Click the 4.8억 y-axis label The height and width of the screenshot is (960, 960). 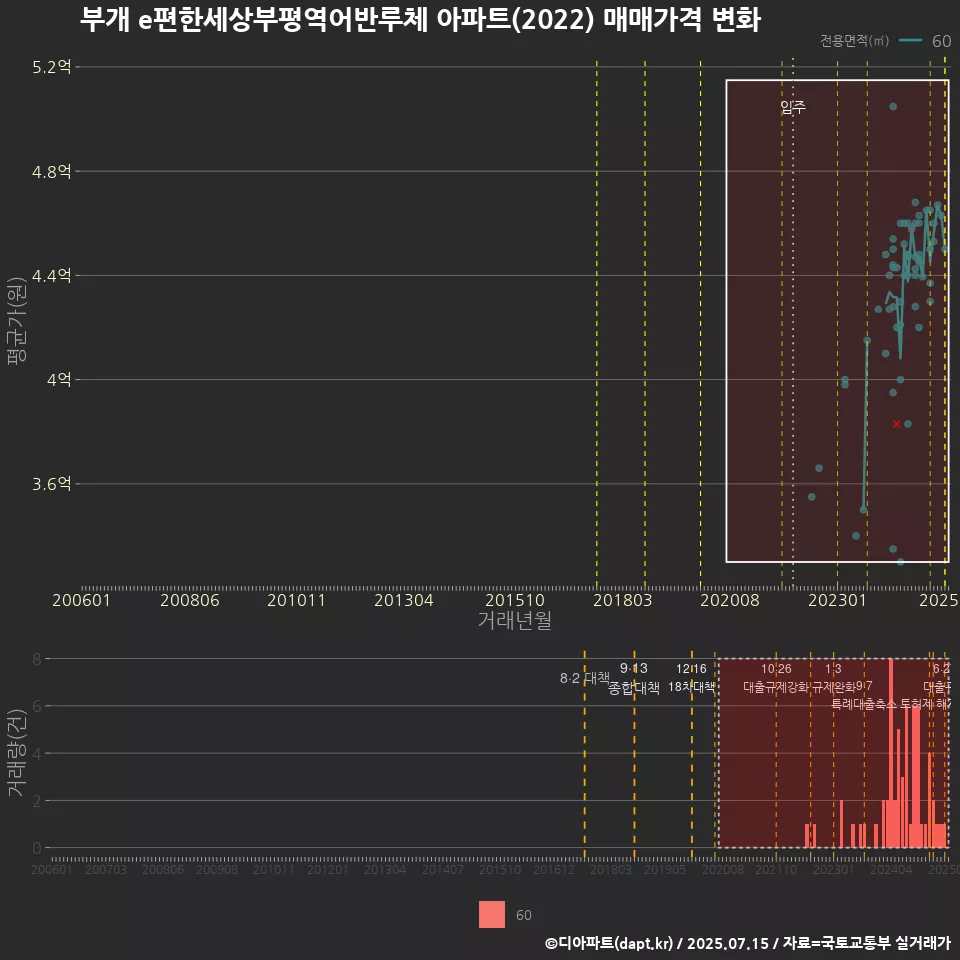point(52,171)
